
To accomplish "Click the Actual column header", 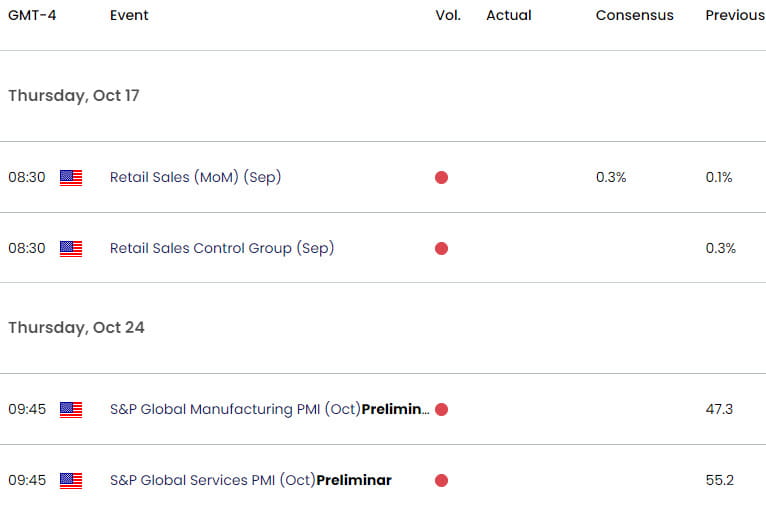I will point(509,16).
